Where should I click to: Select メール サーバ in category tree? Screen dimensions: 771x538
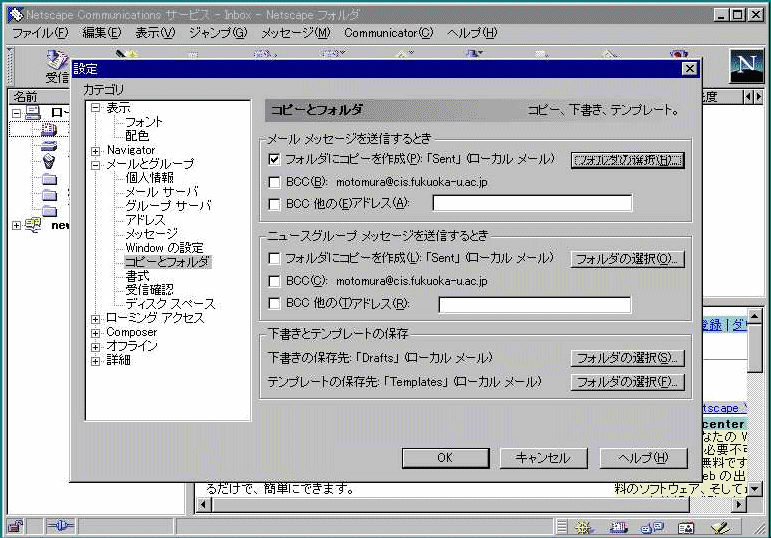(162, 192)
